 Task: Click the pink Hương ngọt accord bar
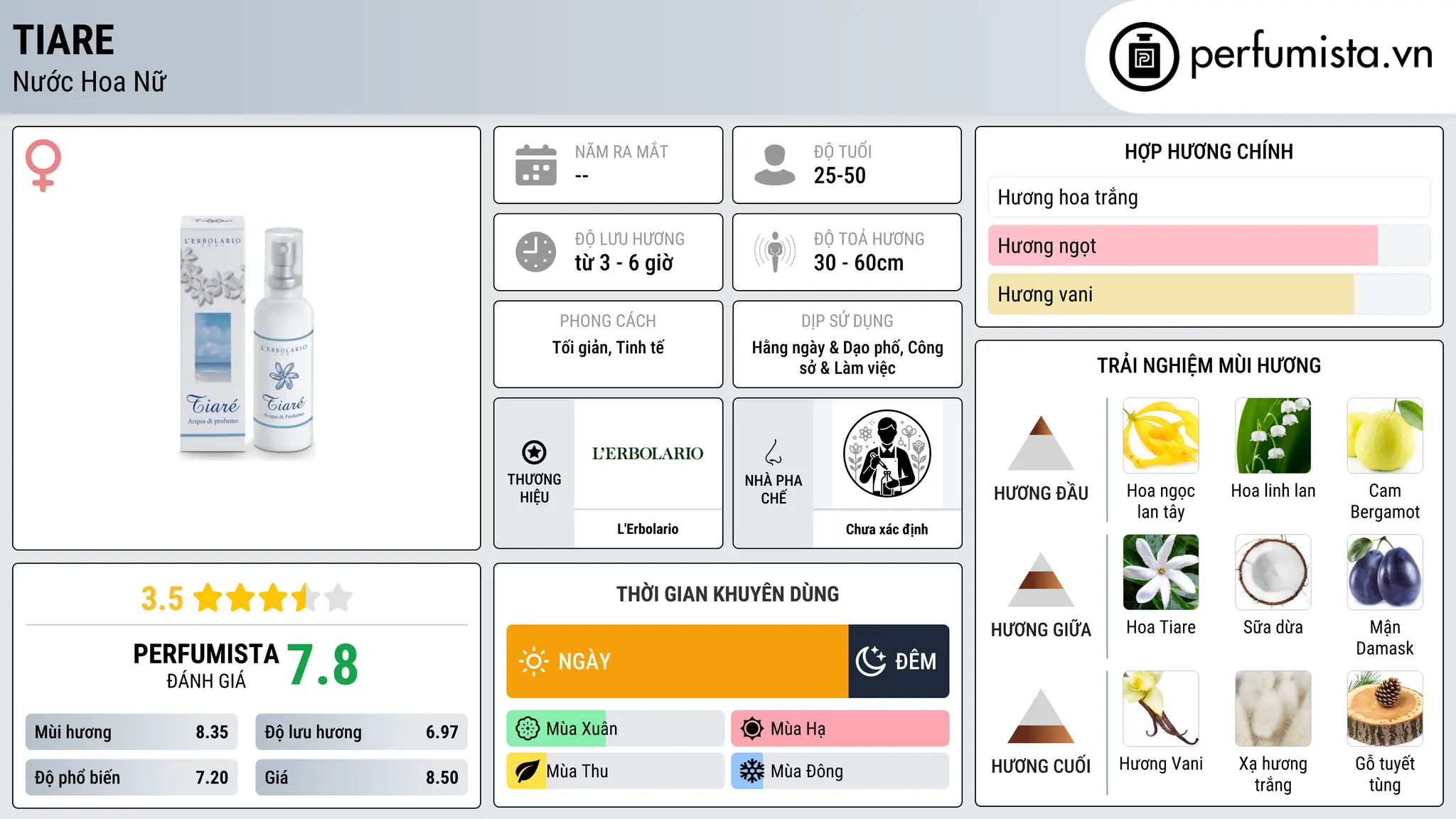tap(1209, 245)
